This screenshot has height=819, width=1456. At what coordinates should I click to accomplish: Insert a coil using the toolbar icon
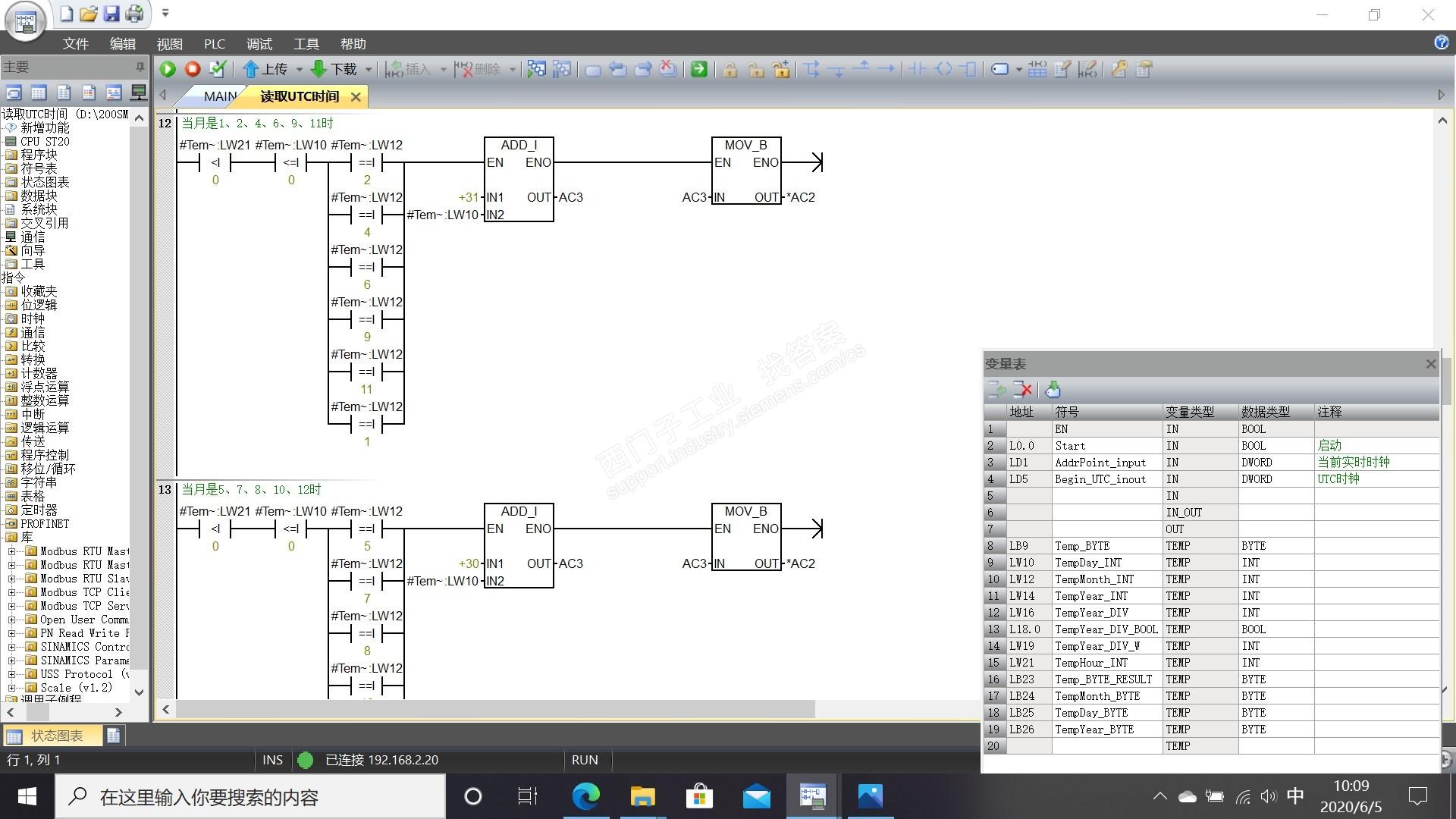(943, 69)
